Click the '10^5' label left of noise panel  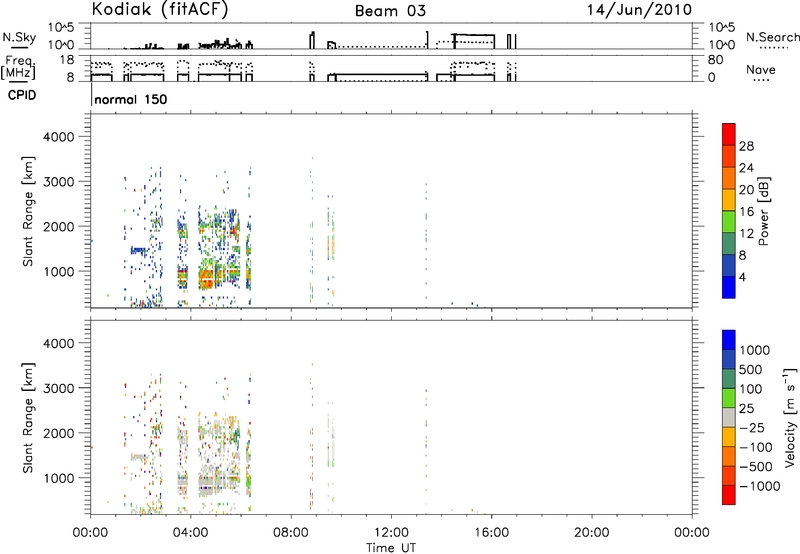point(61,27)
